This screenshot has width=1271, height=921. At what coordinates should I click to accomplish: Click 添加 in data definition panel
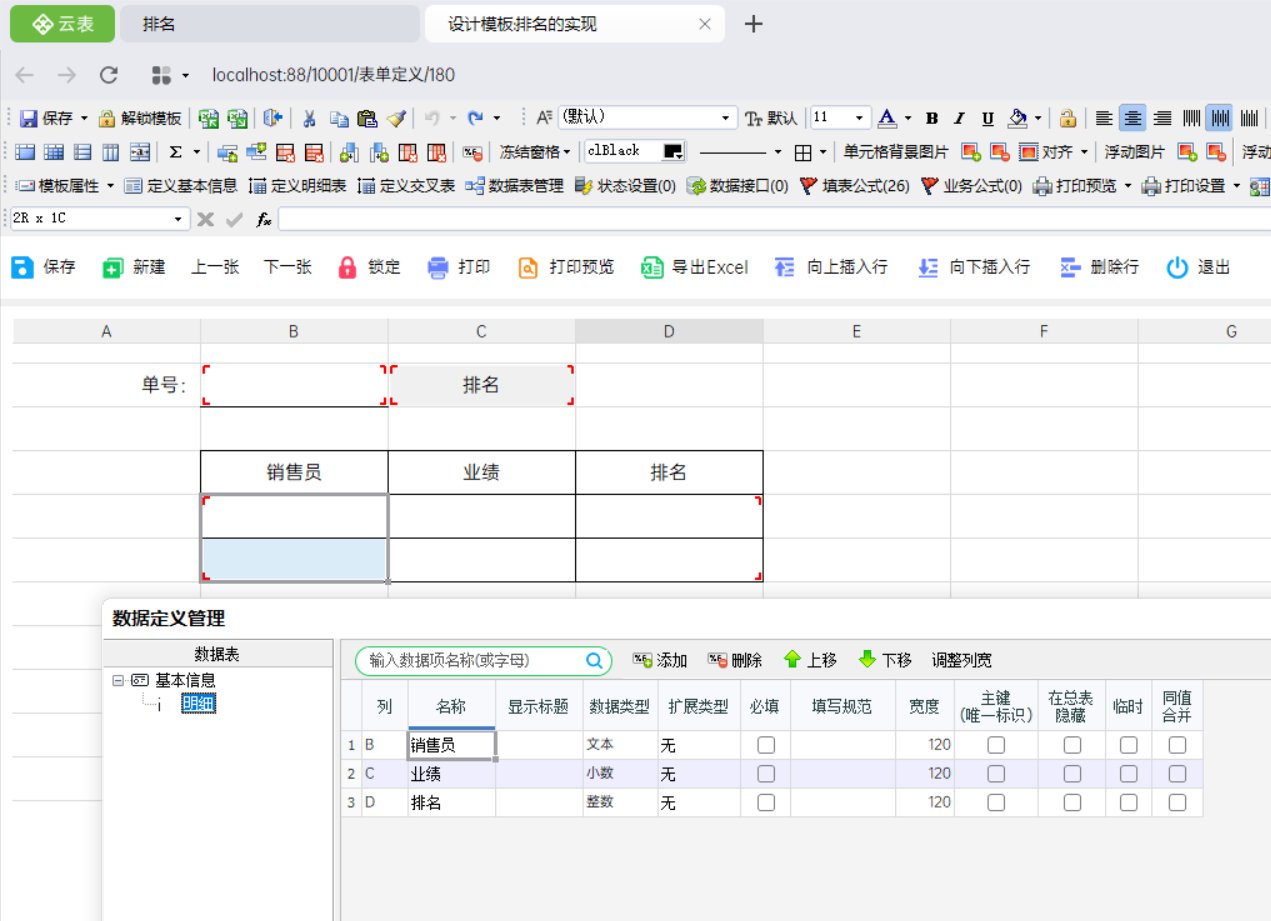pos(660,660)
